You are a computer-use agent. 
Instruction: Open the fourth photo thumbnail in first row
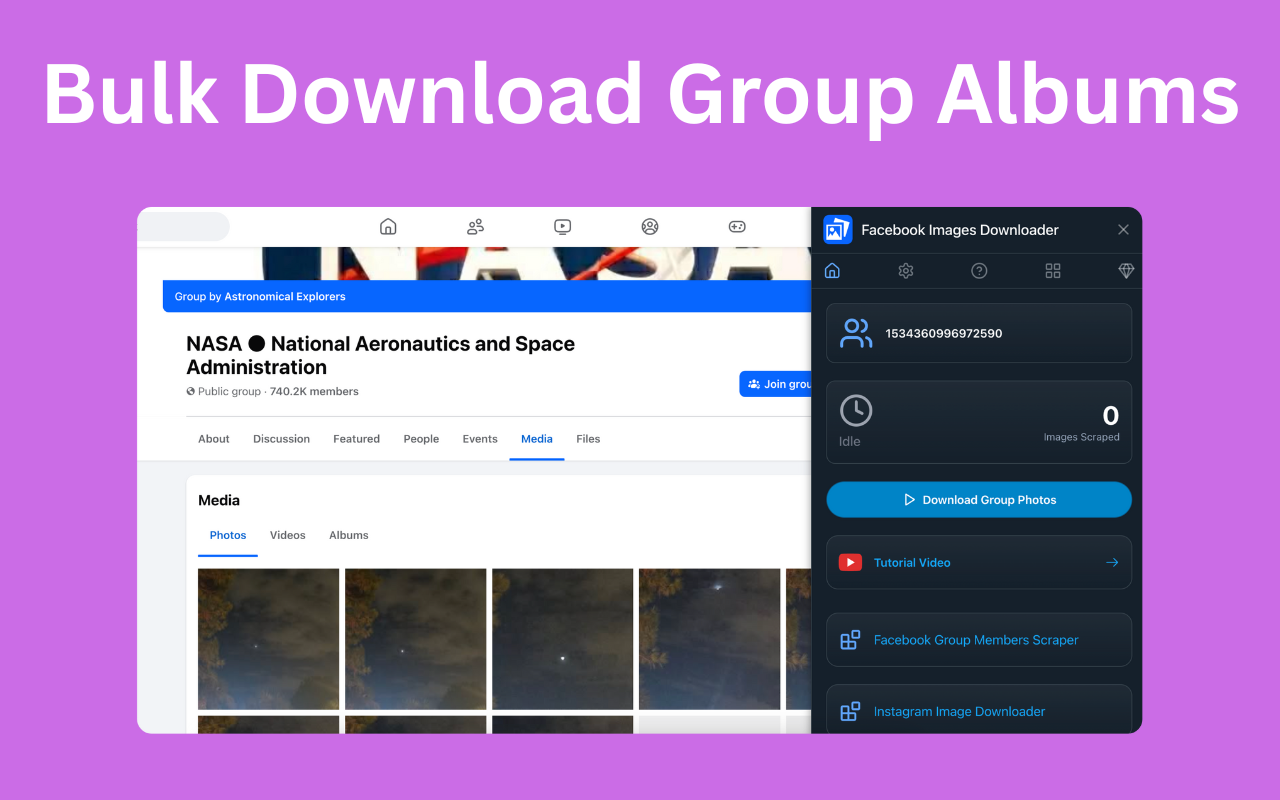click(x=709, y=639)
